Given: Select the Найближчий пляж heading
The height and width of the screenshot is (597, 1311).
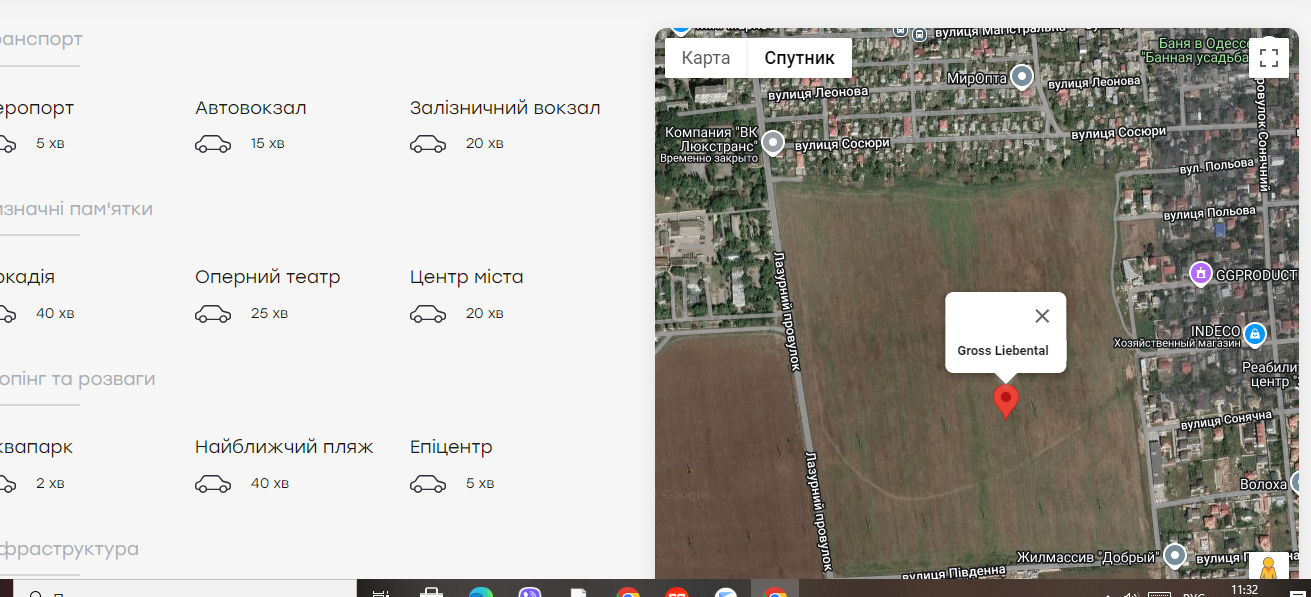Looking at the screenshot, I should coord(284,447).
